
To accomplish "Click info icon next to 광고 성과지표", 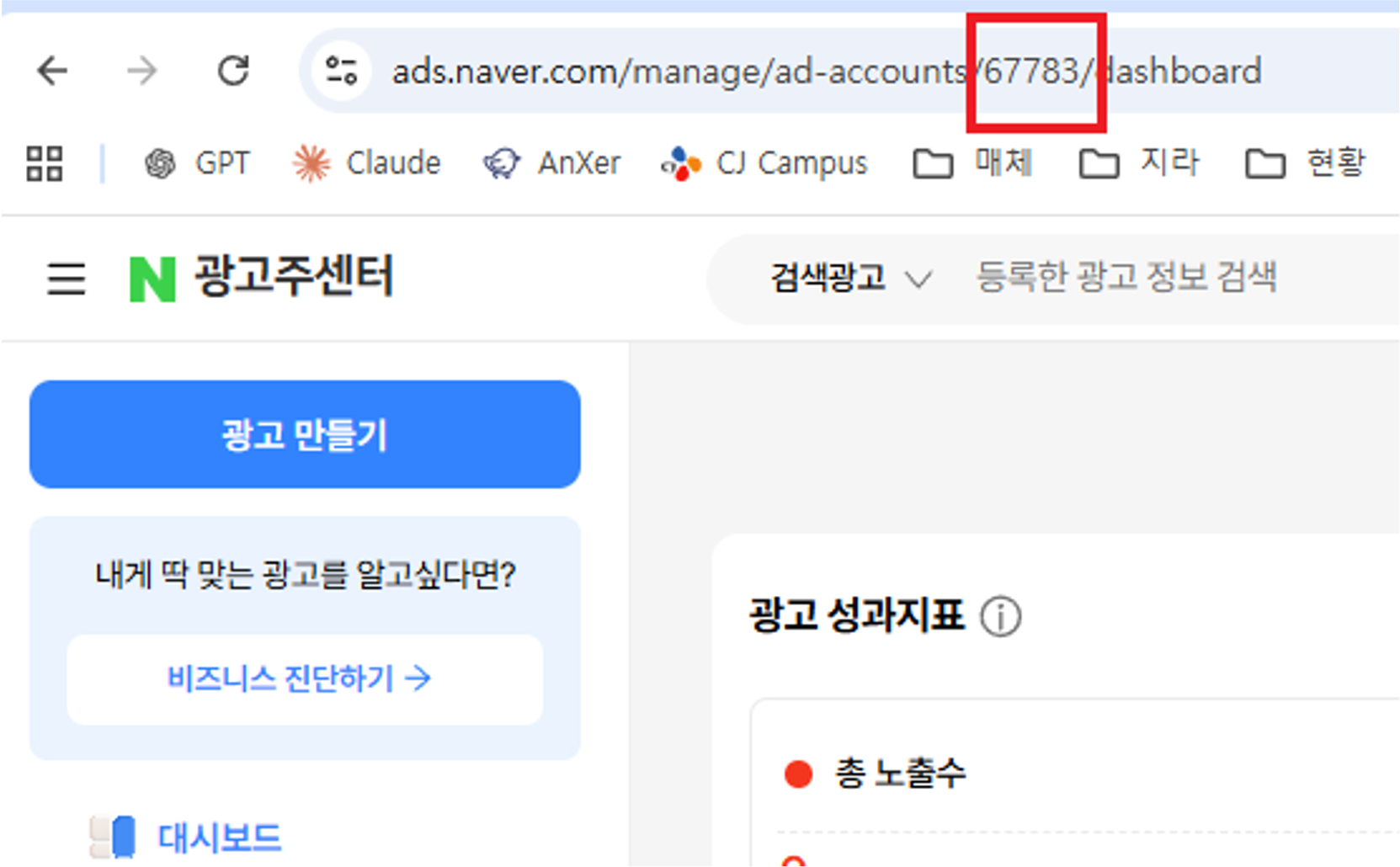I will [x=1001, y=616].
